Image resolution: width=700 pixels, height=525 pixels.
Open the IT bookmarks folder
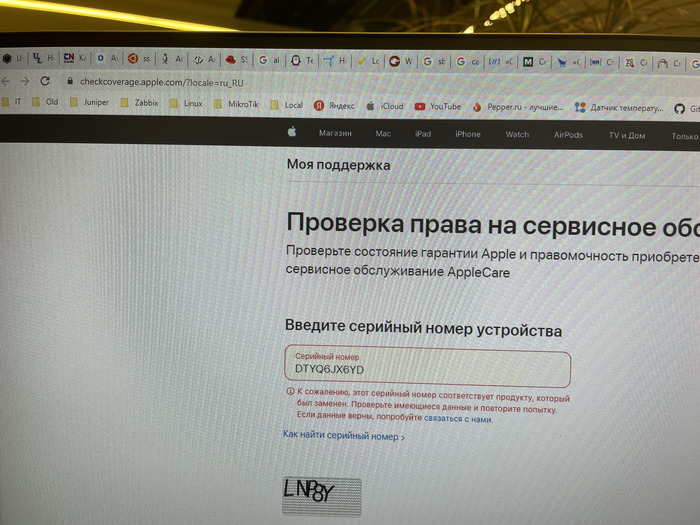click(12, 102)
